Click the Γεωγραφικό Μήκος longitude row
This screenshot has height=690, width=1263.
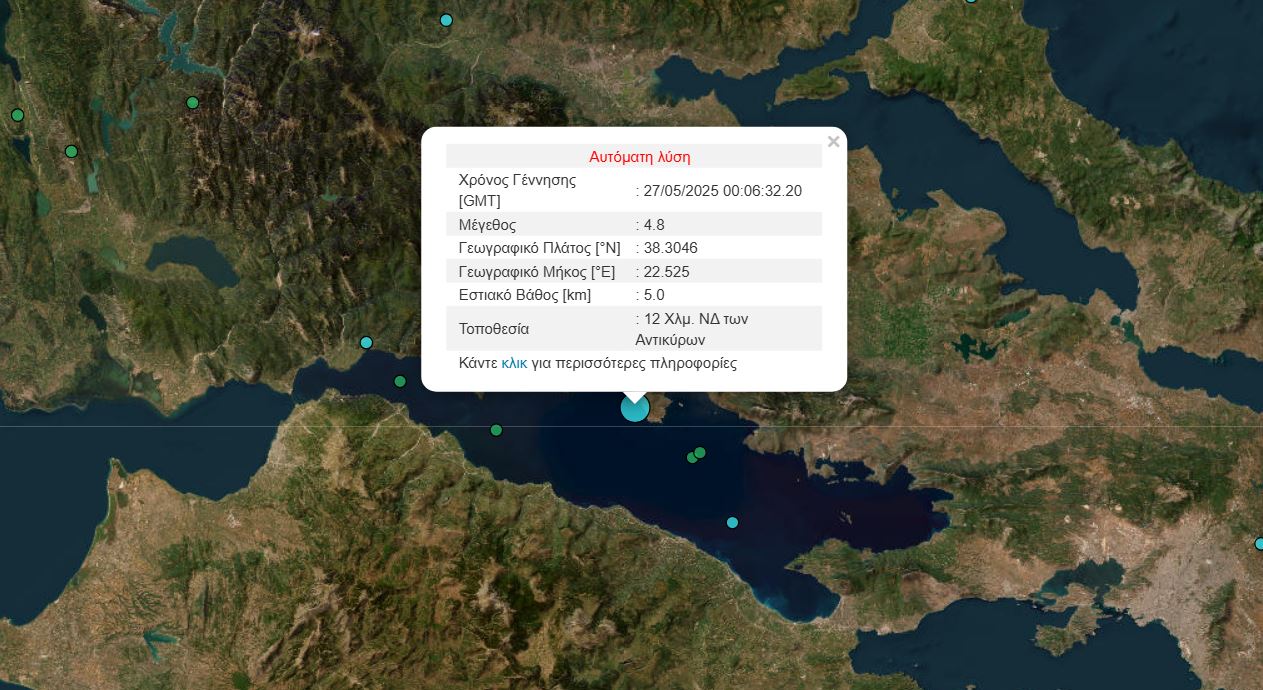pyautogui.click(x=634, y=271)
